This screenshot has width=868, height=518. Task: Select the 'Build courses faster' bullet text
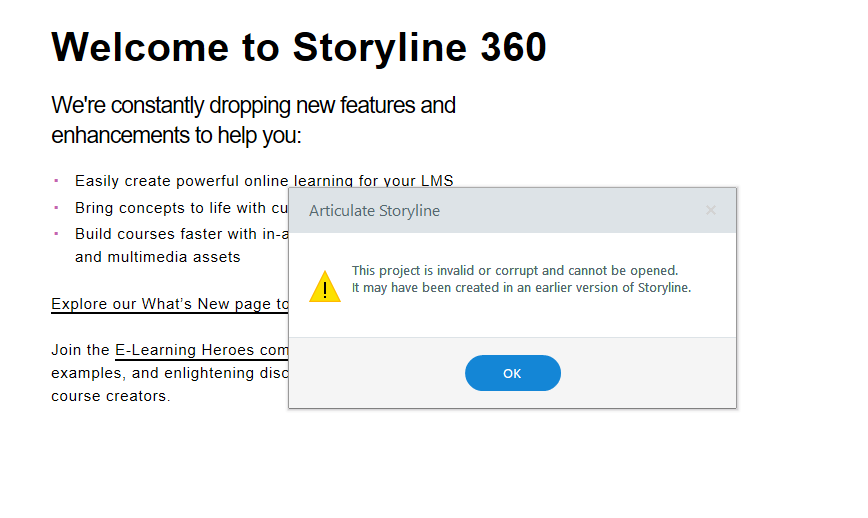click(x=182, y=234)
